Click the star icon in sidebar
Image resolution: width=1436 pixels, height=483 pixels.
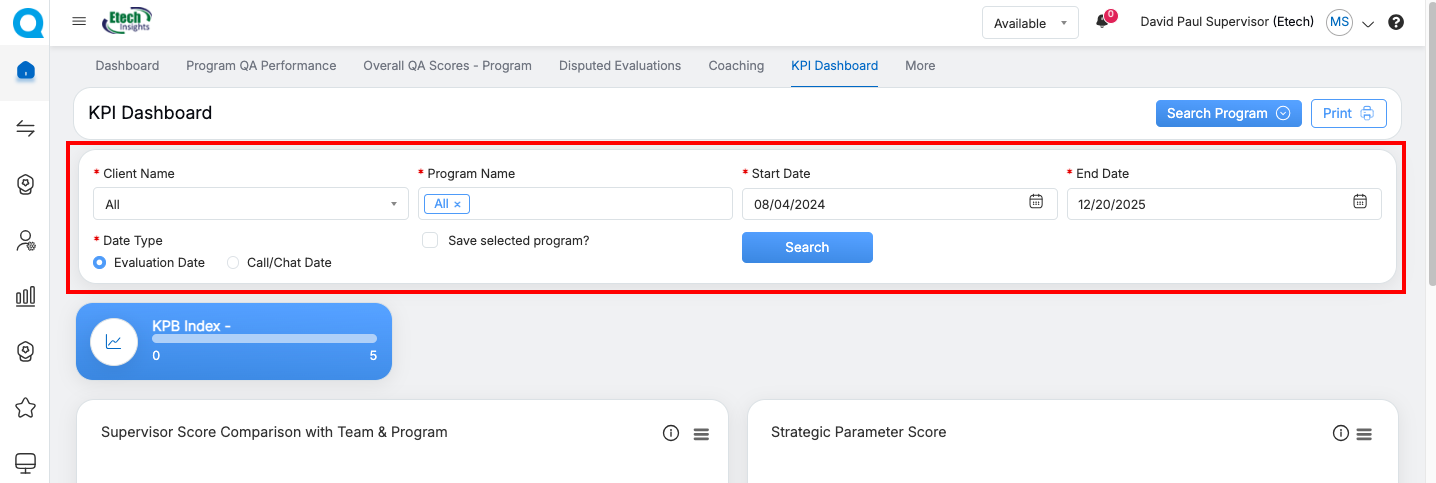[26, 407]
